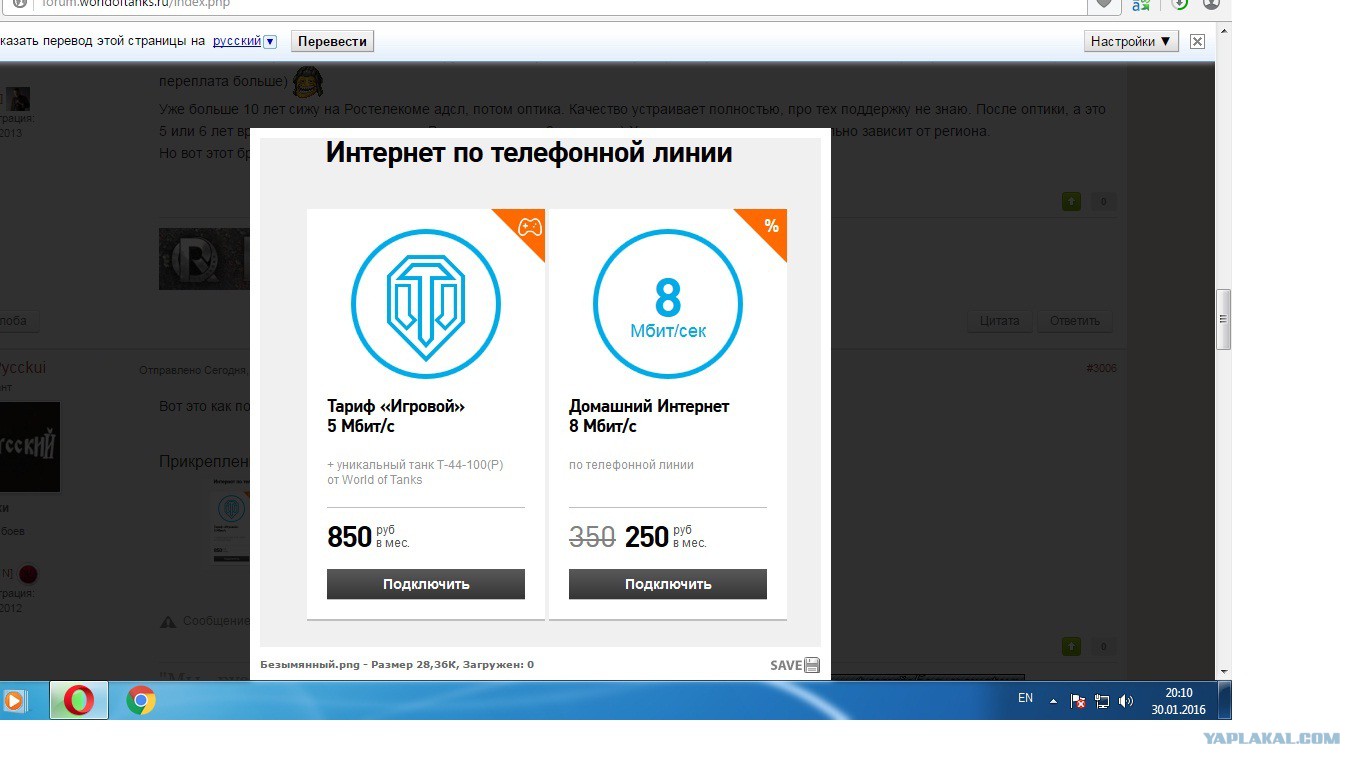Viewport: 1366px width, 768px height.
Task: Click the gamepad badge on the 'Игровой' card
Action: (529, 226)
